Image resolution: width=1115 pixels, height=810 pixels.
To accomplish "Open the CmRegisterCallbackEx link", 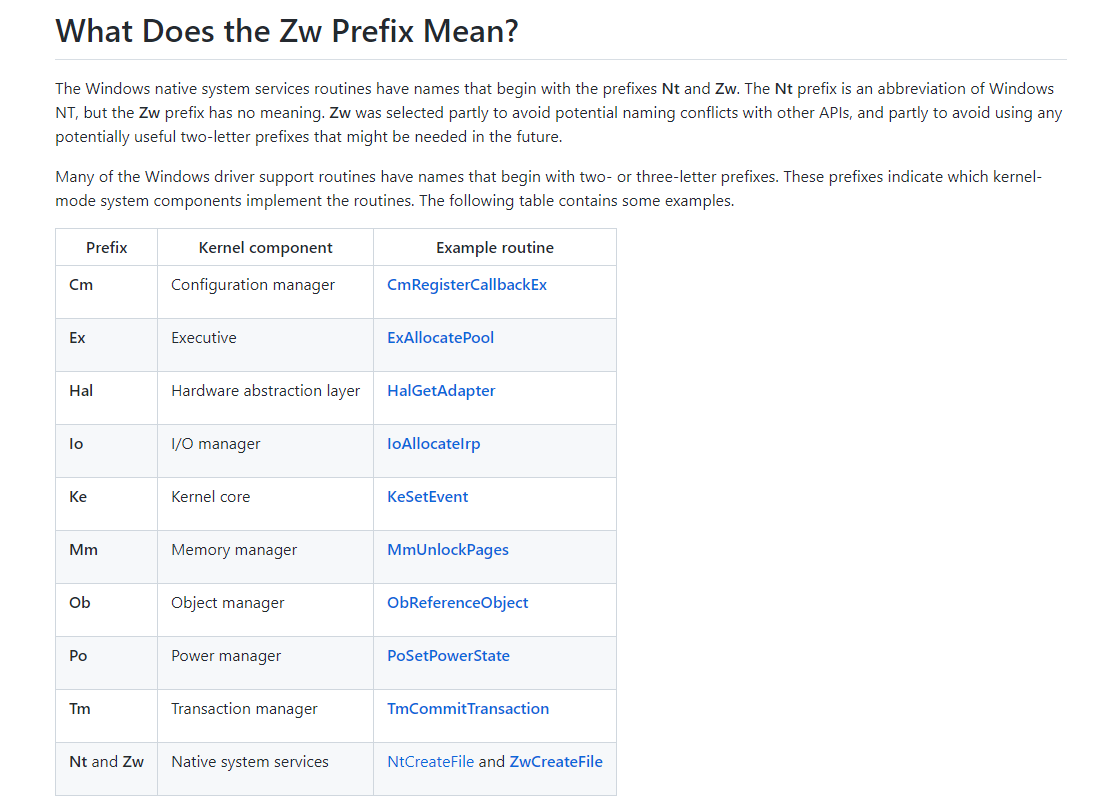I will click(466, 285).
